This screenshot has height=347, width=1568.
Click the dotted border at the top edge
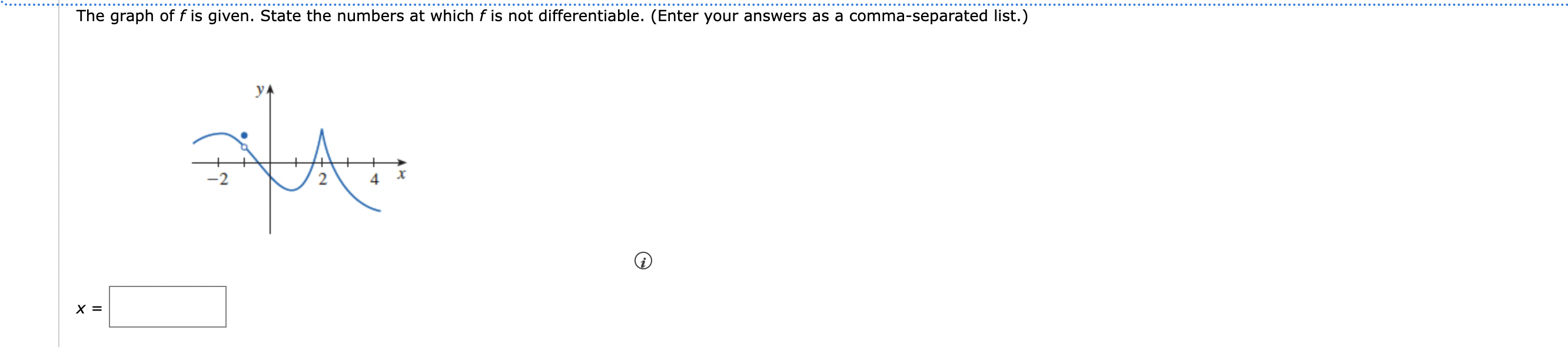pos(784,2)
